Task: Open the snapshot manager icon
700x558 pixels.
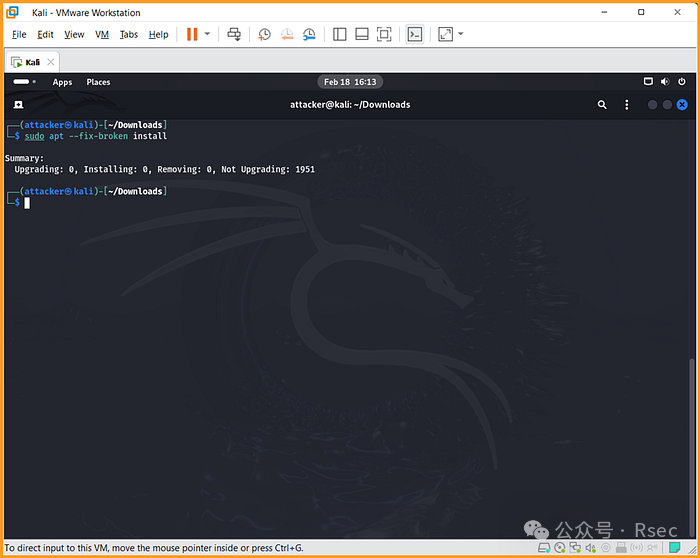Action: point(309,34)
